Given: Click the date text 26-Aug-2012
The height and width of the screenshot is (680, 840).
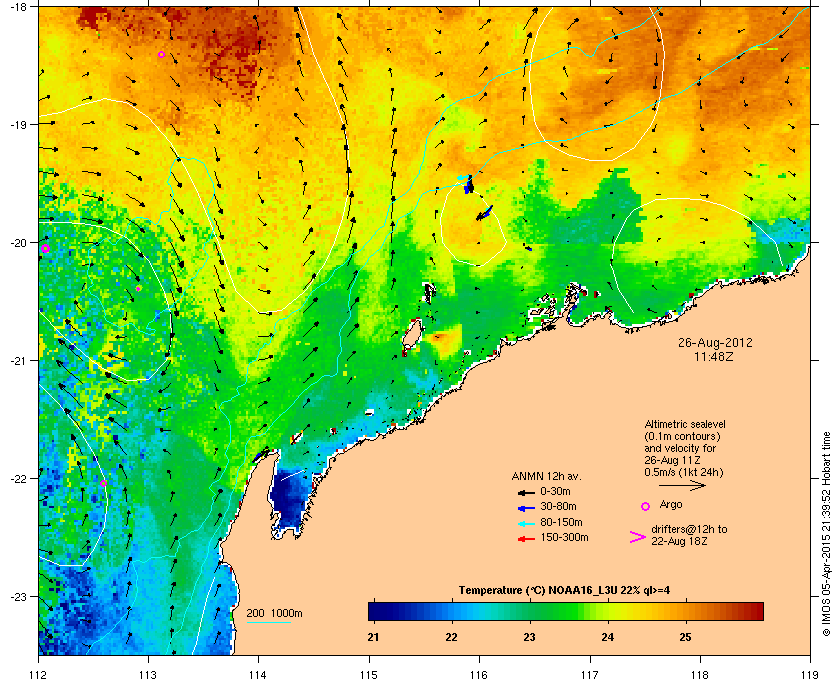Looking at the screenshot, I should coord(715,342).
